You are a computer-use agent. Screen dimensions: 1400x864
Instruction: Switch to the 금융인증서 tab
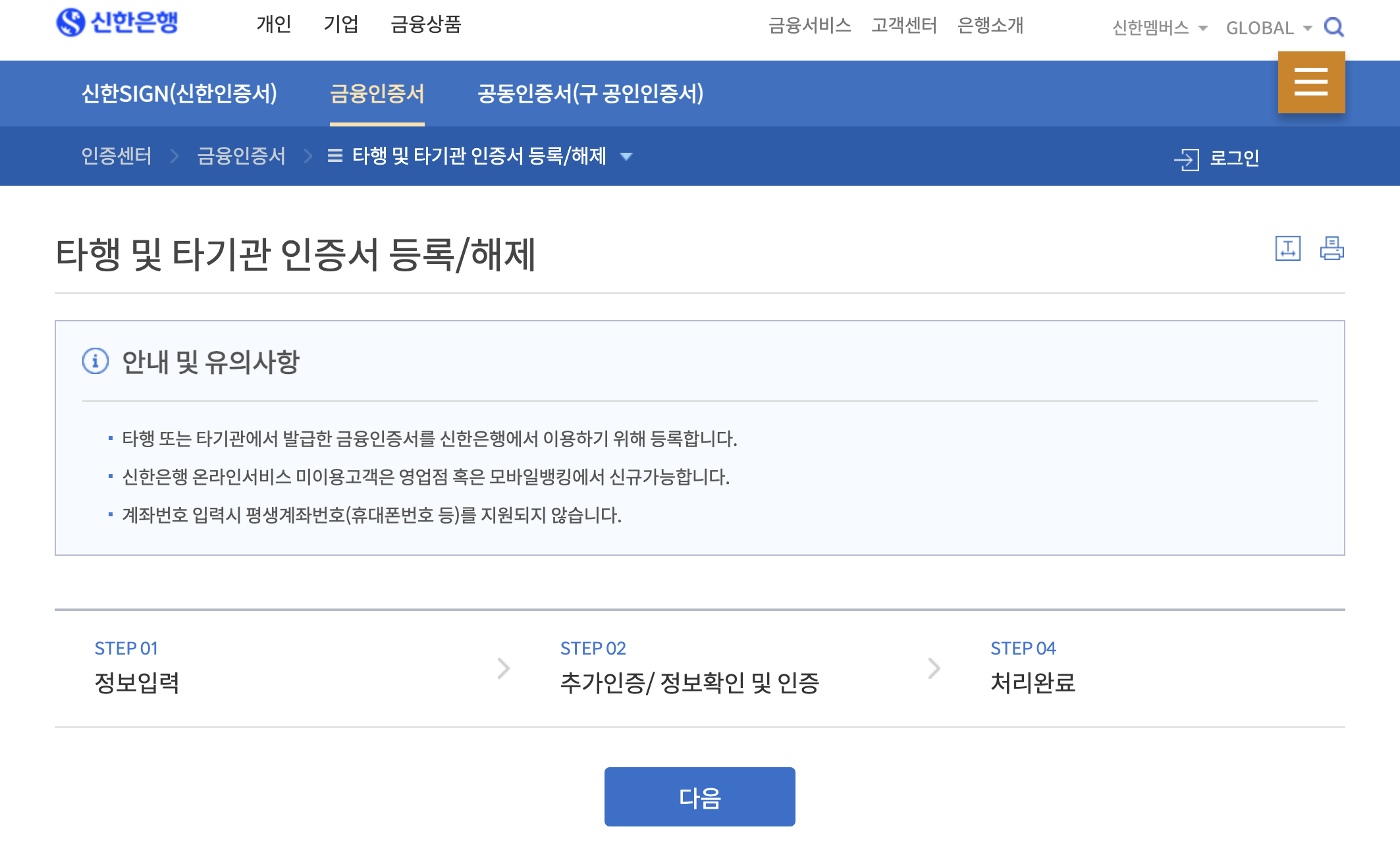coord(377,94)
